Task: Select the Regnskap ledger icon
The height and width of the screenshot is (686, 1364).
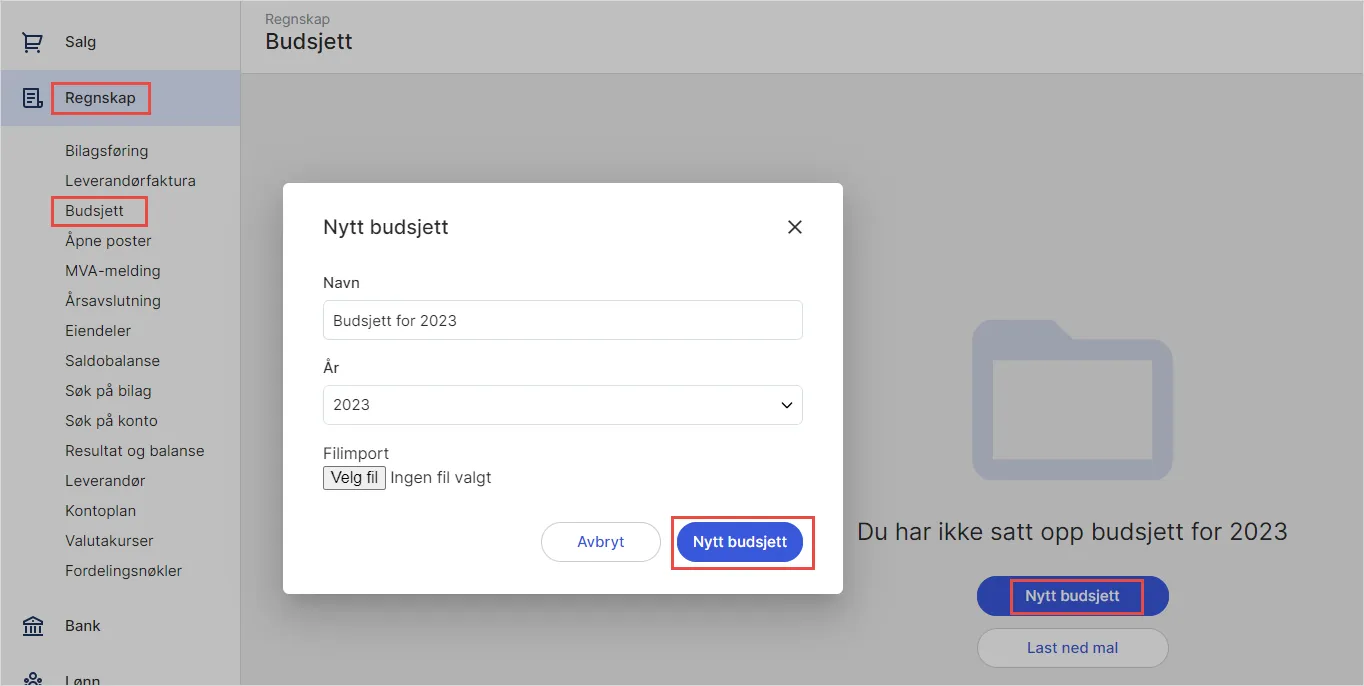Action: 31,97
